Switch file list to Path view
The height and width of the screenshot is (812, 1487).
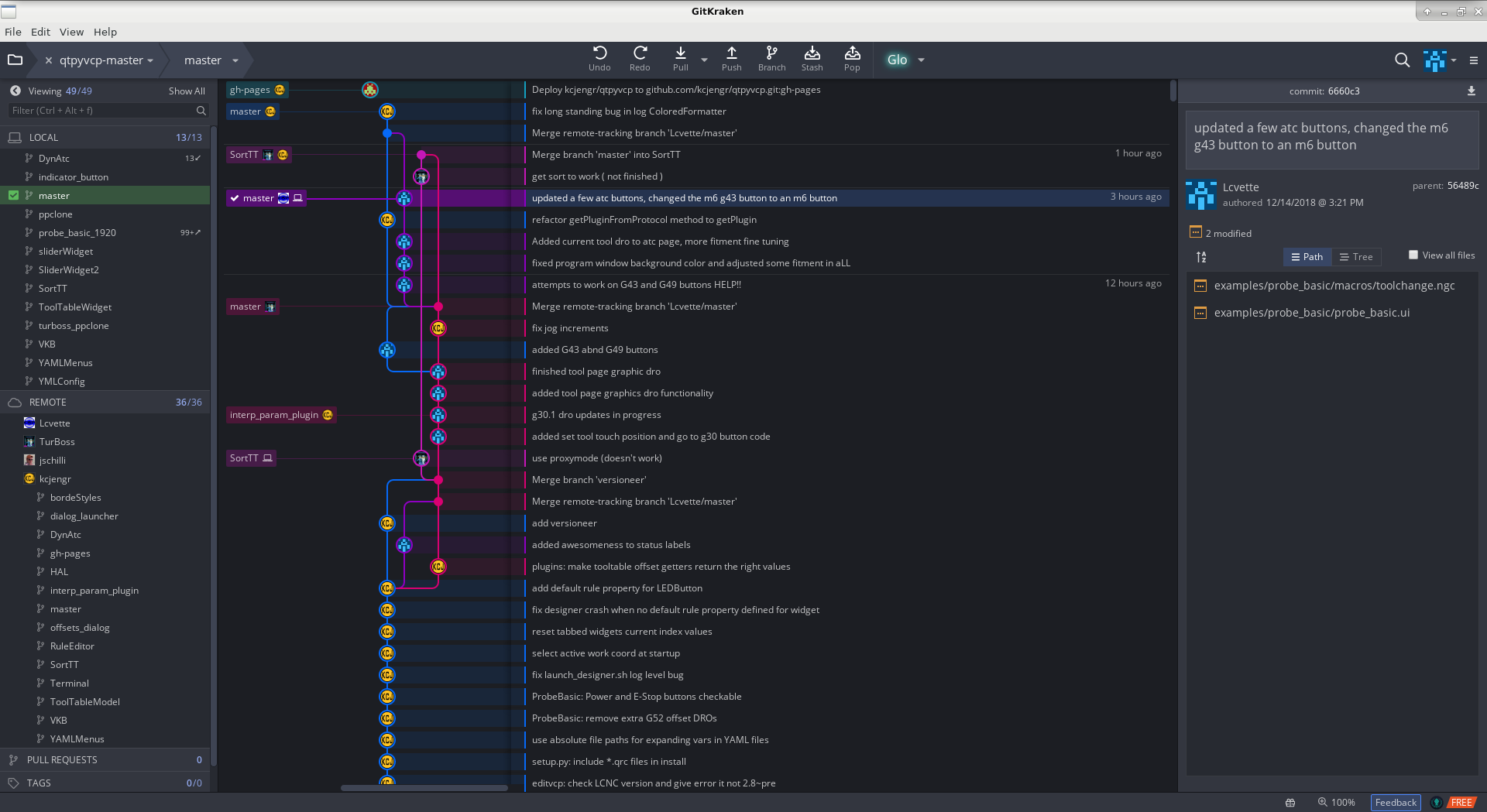pyautogui.click(x=1307, y=257)
